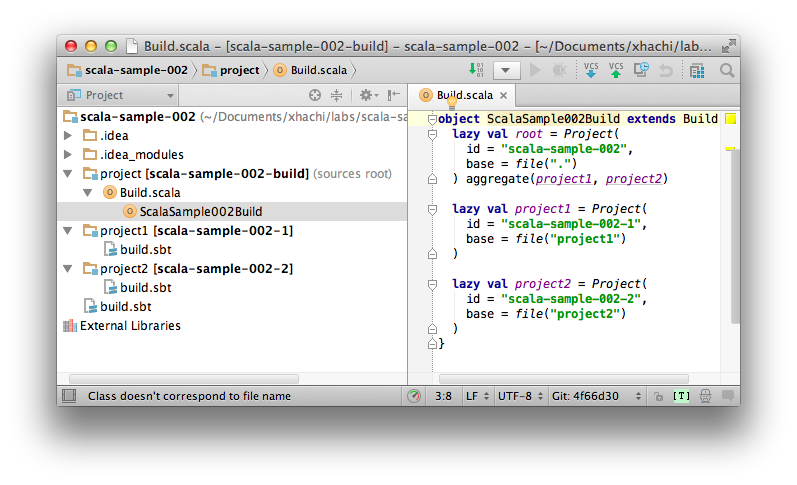Screen dimensions: 797x485
Task: Open the Project view selector dropdown
Action: [120, 95]
